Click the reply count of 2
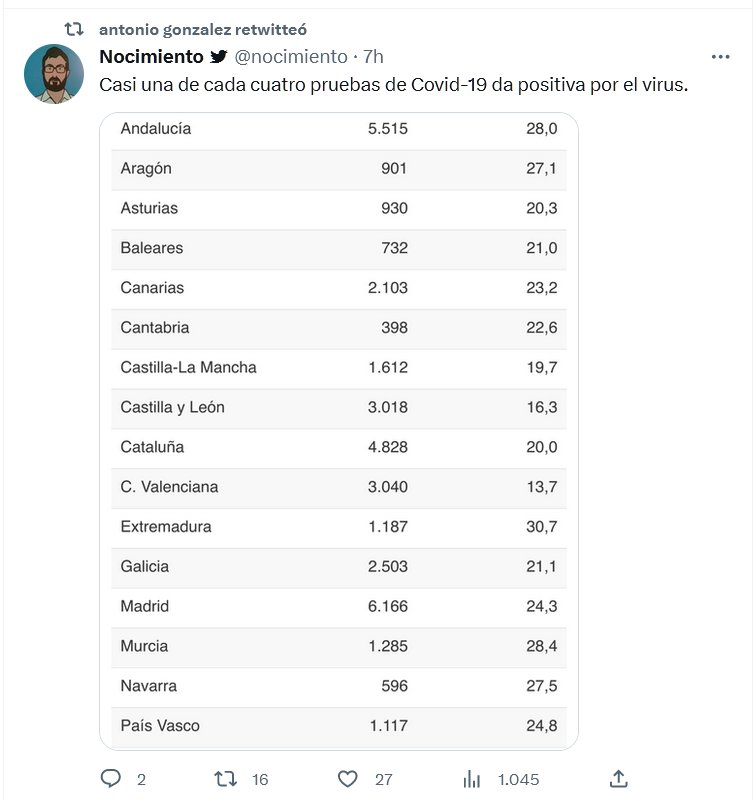Image resolution: width=754 pixels, height=800 pixels. click(x=141, y=779)
